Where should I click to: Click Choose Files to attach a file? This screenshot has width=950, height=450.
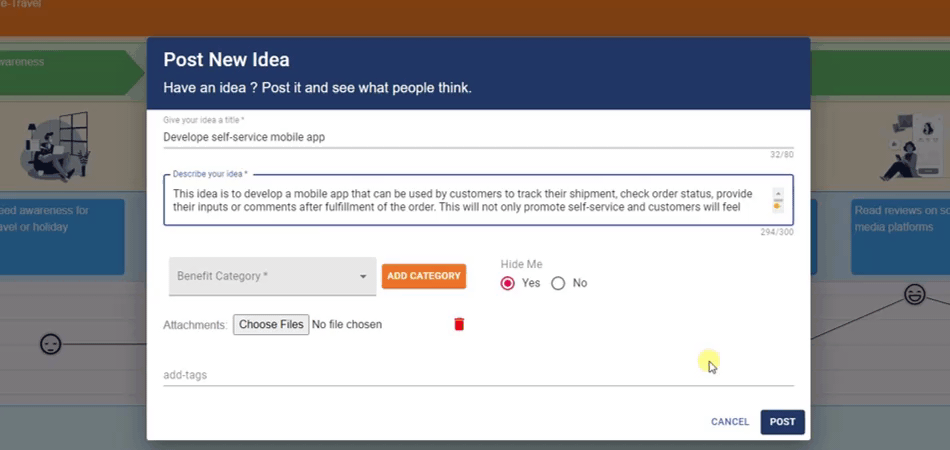coord(271,324)
